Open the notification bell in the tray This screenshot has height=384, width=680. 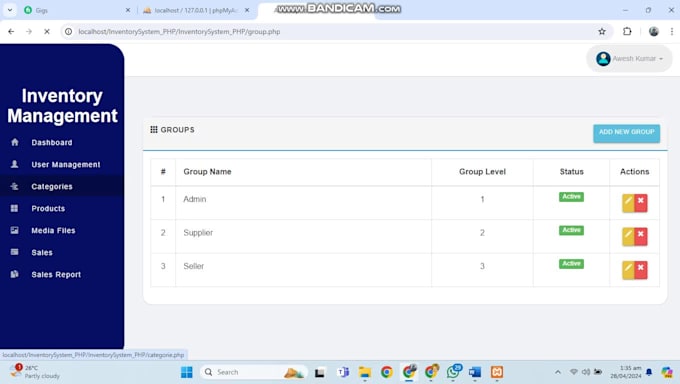(649, 372)
